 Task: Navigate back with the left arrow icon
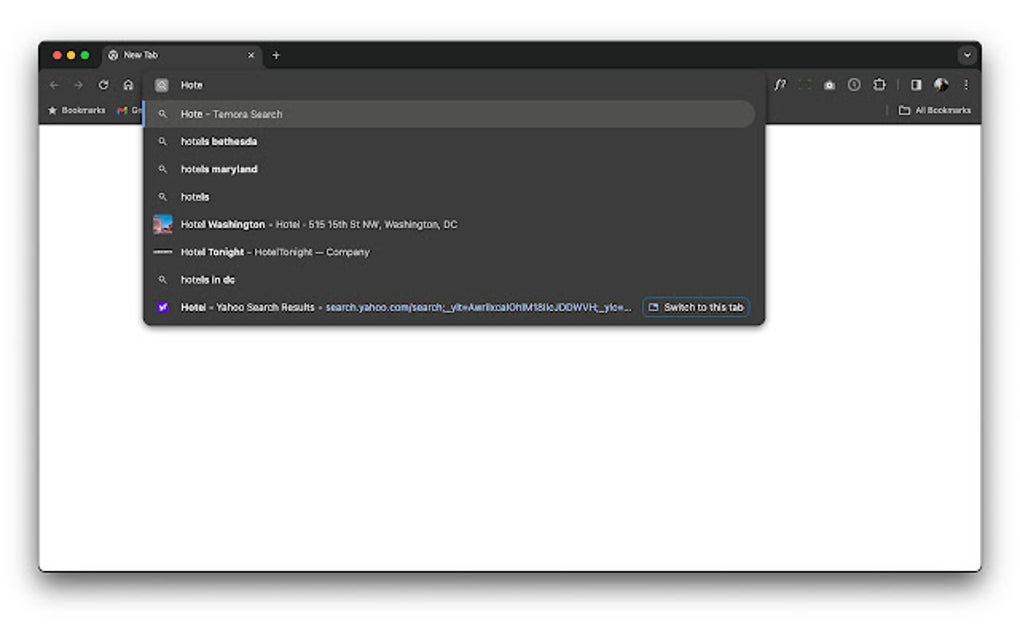pos(54,85)
